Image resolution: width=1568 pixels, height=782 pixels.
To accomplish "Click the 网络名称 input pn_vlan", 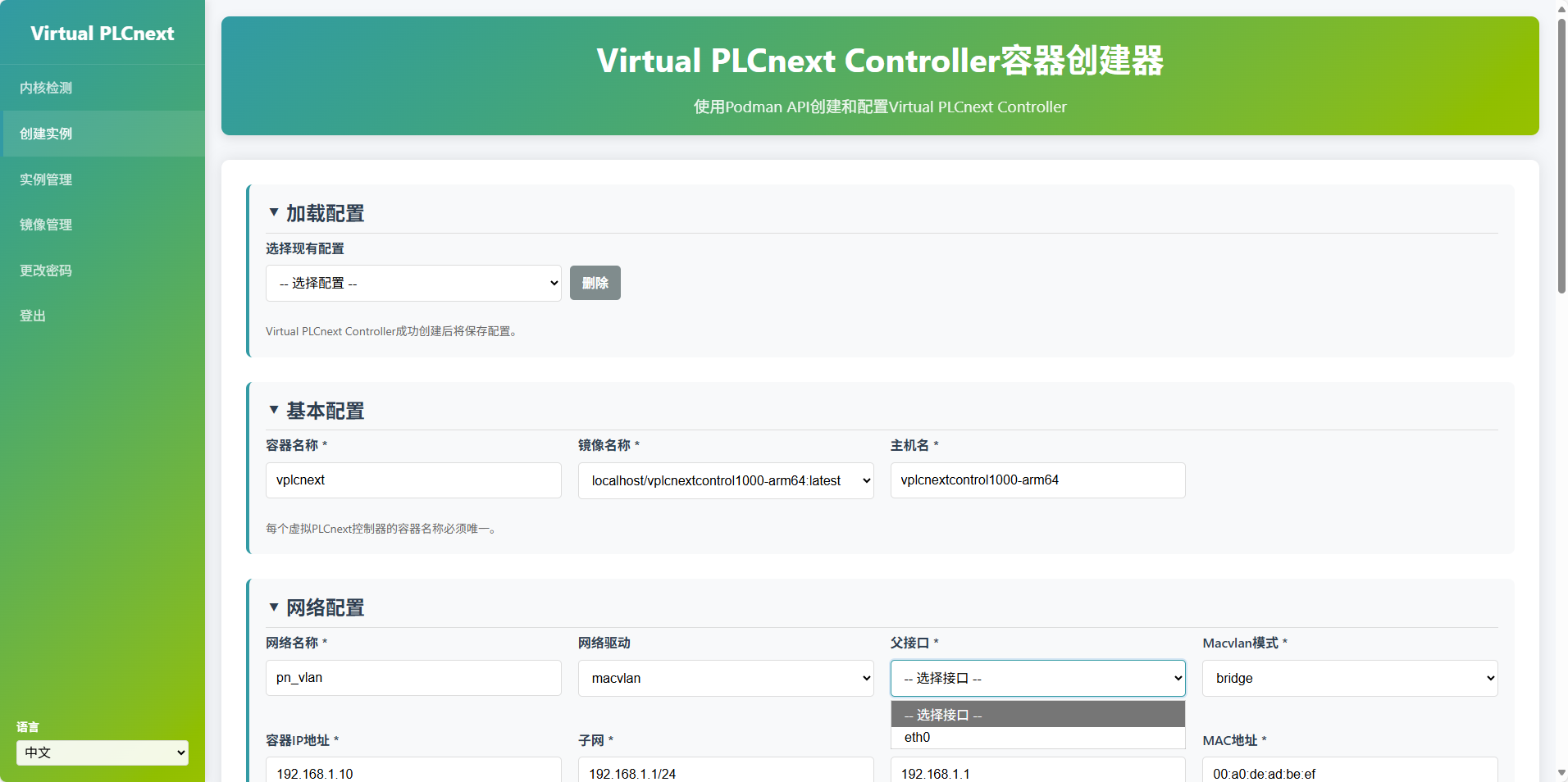I will click(x=413, y=678).
